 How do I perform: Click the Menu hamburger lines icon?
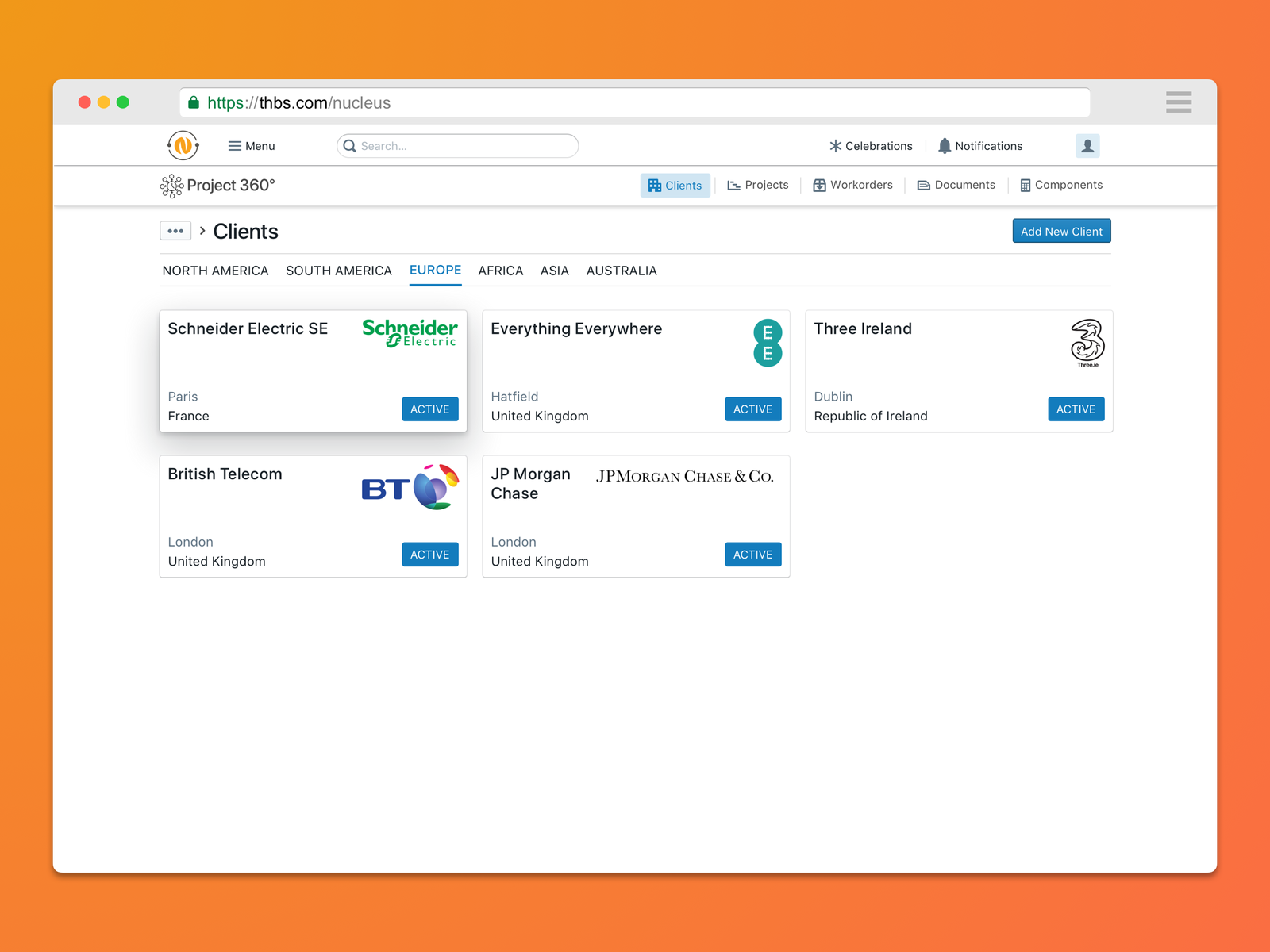[x=235, y=146]
